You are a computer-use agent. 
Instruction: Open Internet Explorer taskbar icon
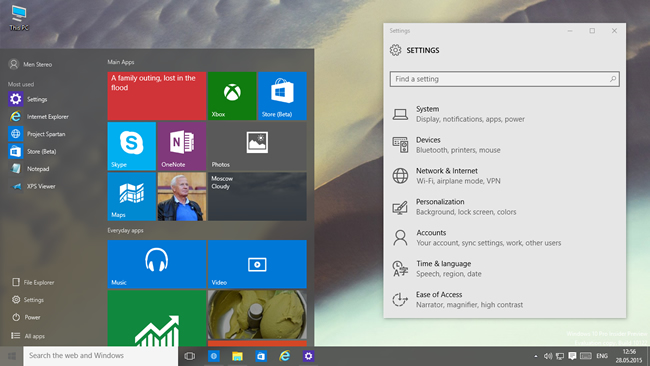coord(284,356)
